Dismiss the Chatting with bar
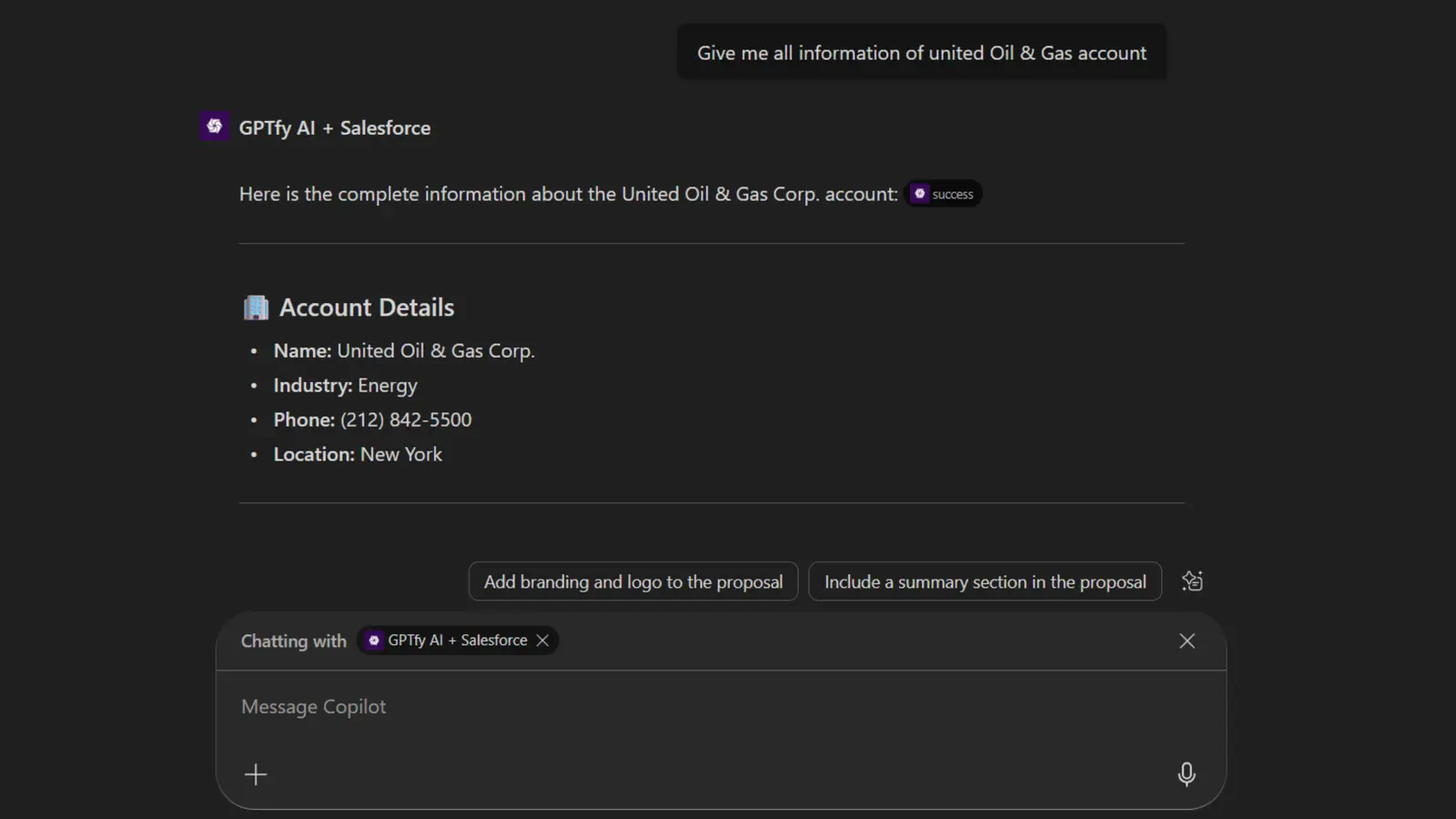This screenshot has height=819, width=1456. pyautogui.click(x=1187, y=641)
